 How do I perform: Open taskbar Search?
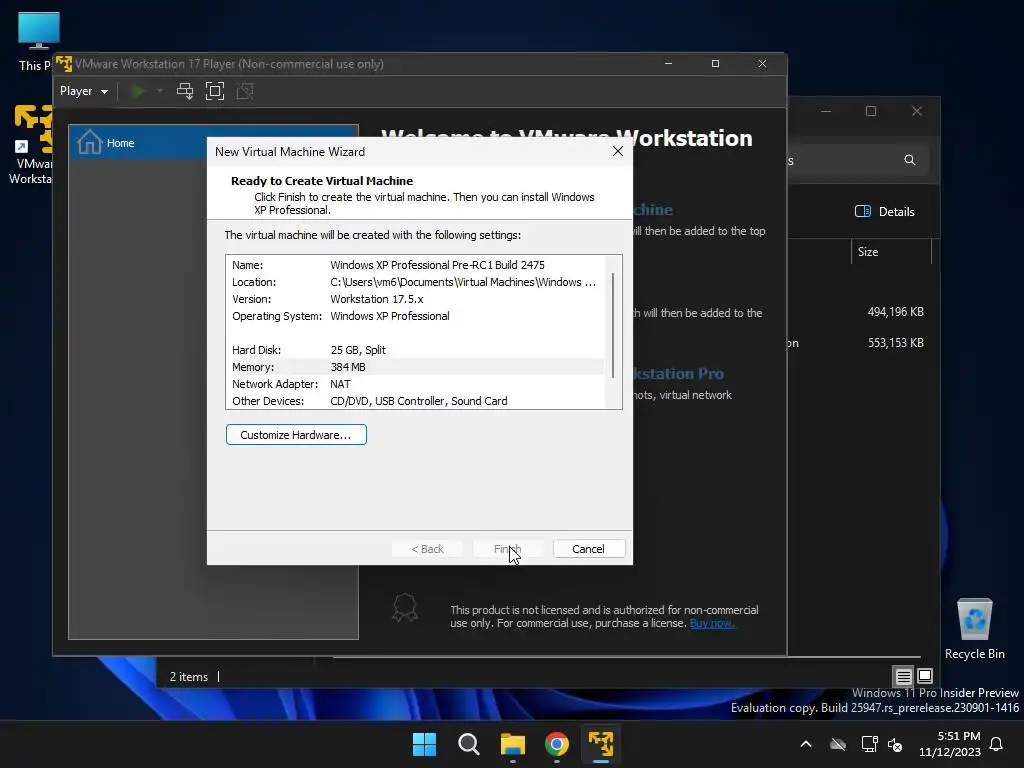[x=469, y=744]
